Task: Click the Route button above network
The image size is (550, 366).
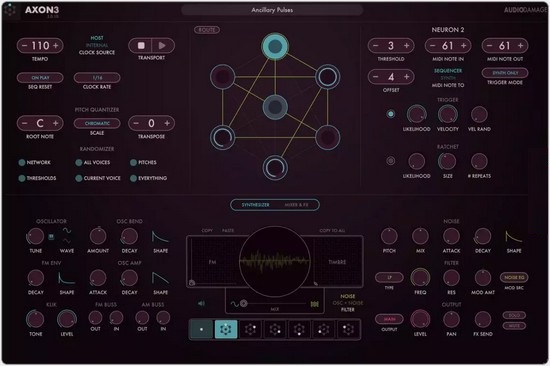Action: 207,30
